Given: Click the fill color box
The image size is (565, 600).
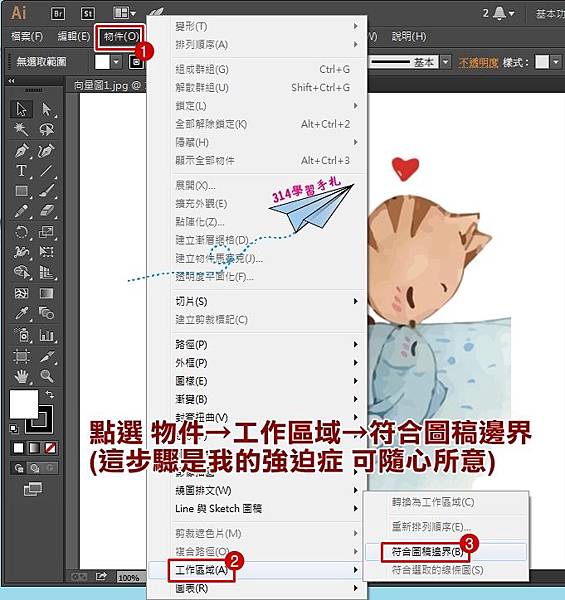Looking at the screenshot, I should click(x=24, y=404).
